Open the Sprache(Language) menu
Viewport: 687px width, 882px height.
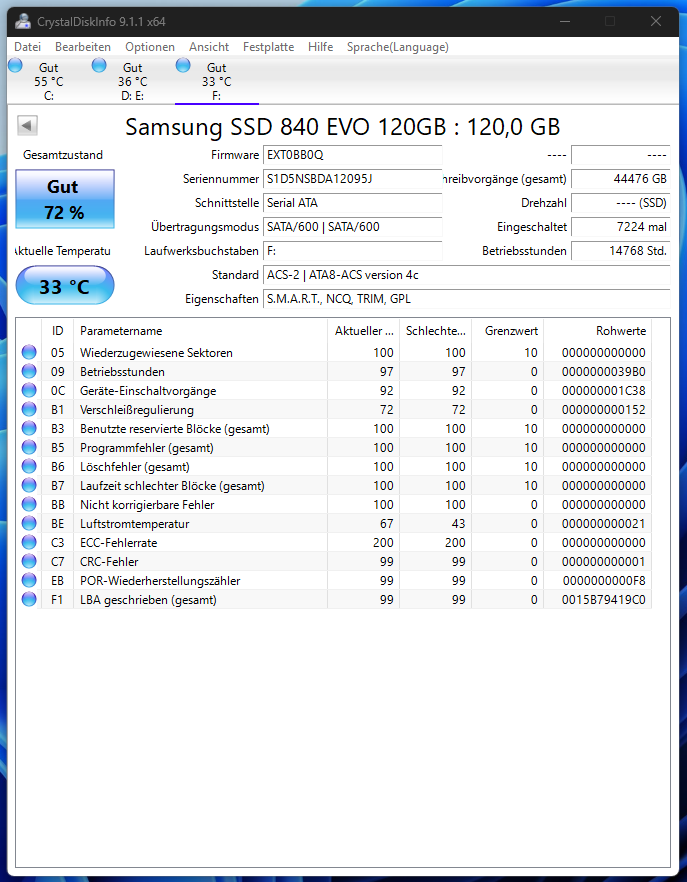click(398, 47)
